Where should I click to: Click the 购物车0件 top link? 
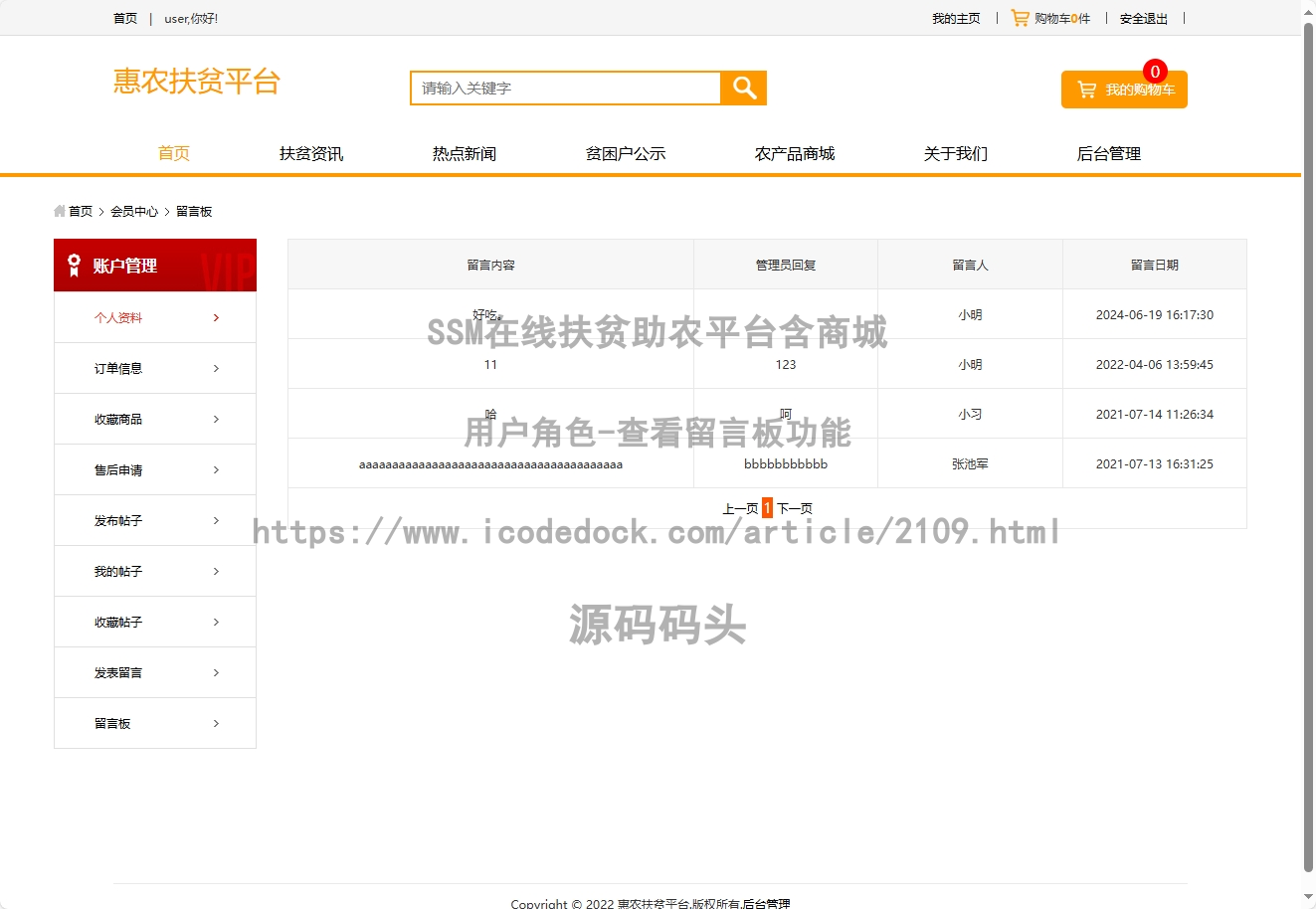tap(1062, 18)
